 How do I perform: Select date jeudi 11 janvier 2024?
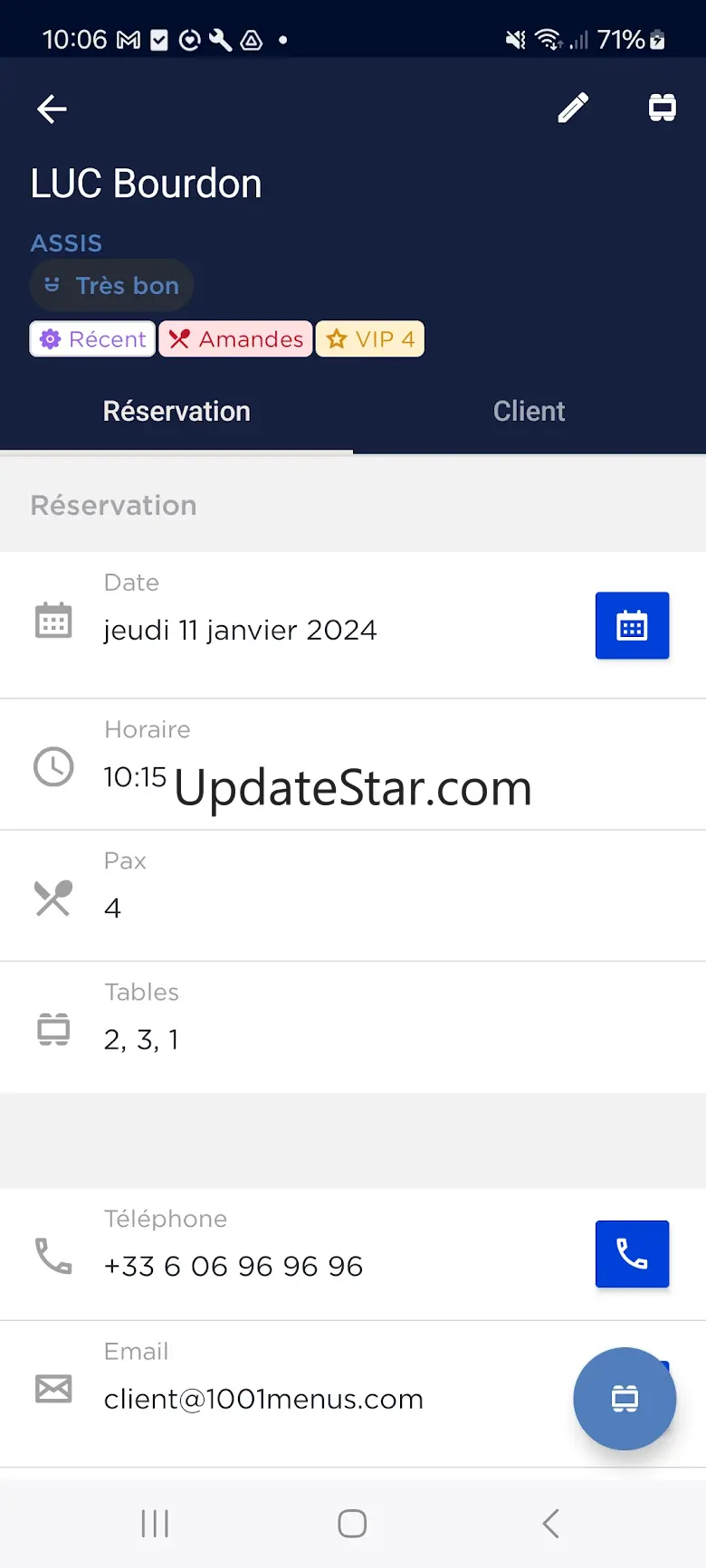click(x=240, y=630)
